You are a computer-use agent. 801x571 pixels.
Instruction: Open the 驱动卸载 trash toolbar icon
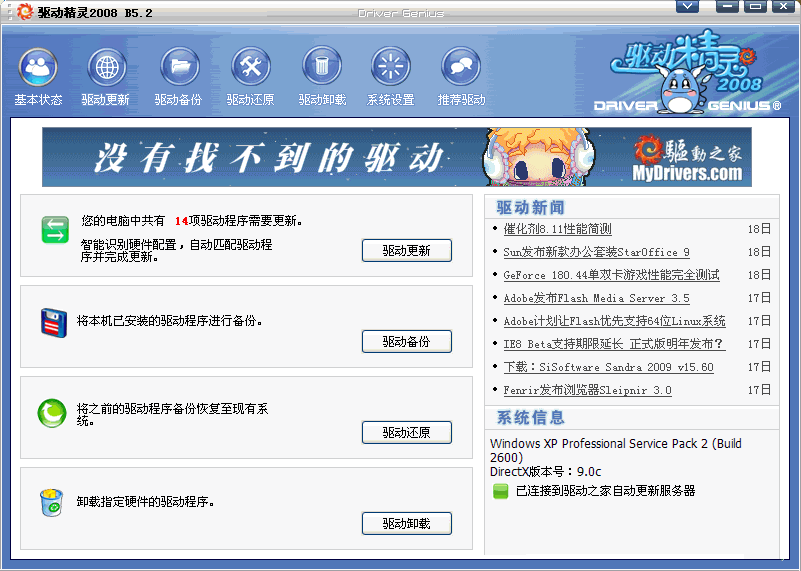322,68
